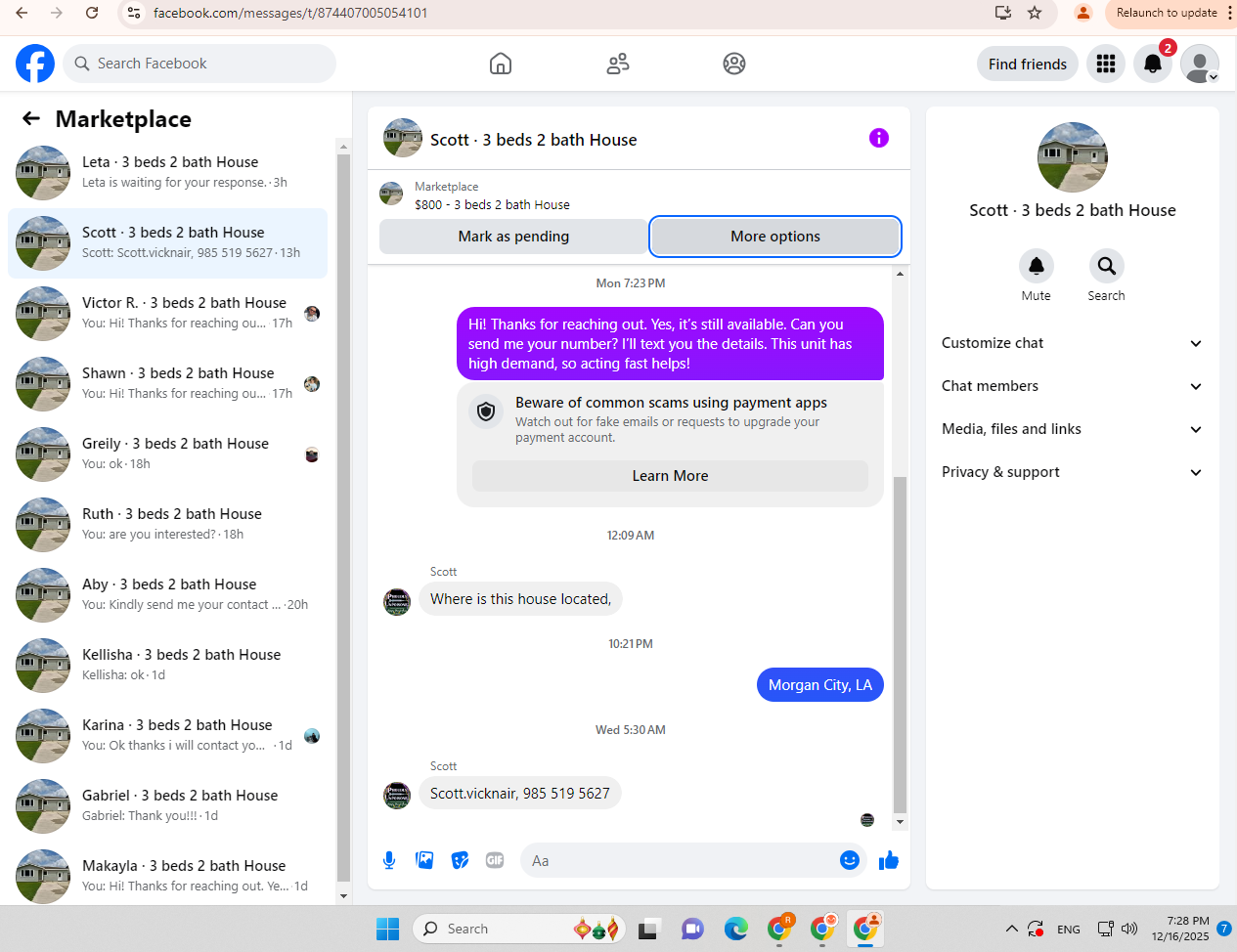The height and width of the screenshot is (952, 1237).
Task: Show hidden system tray icons
Action: [x=1011, y=929]
